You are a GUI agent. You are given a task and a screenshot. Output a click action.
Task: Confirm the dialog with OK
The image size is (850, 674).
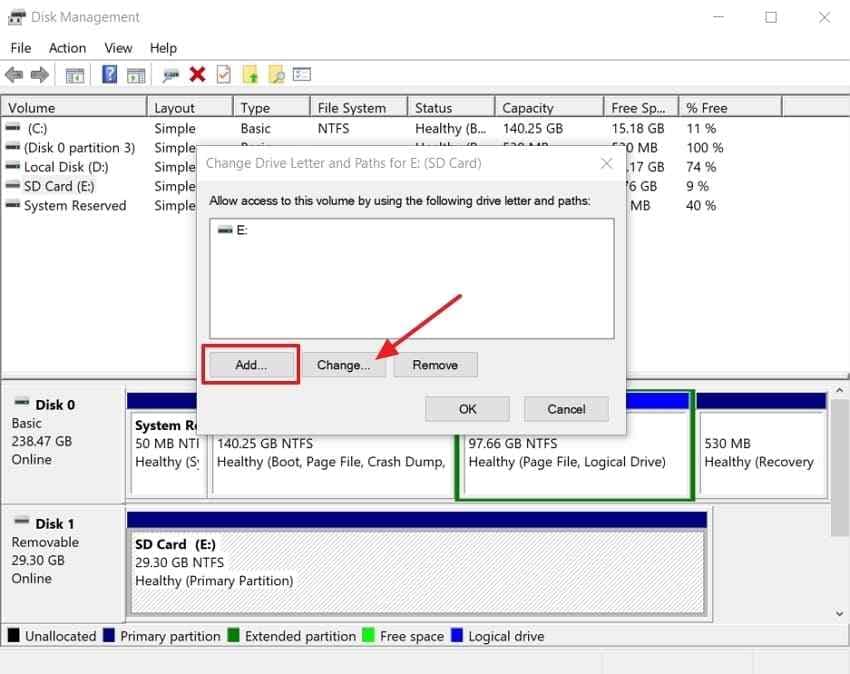[x=467, y=409]
